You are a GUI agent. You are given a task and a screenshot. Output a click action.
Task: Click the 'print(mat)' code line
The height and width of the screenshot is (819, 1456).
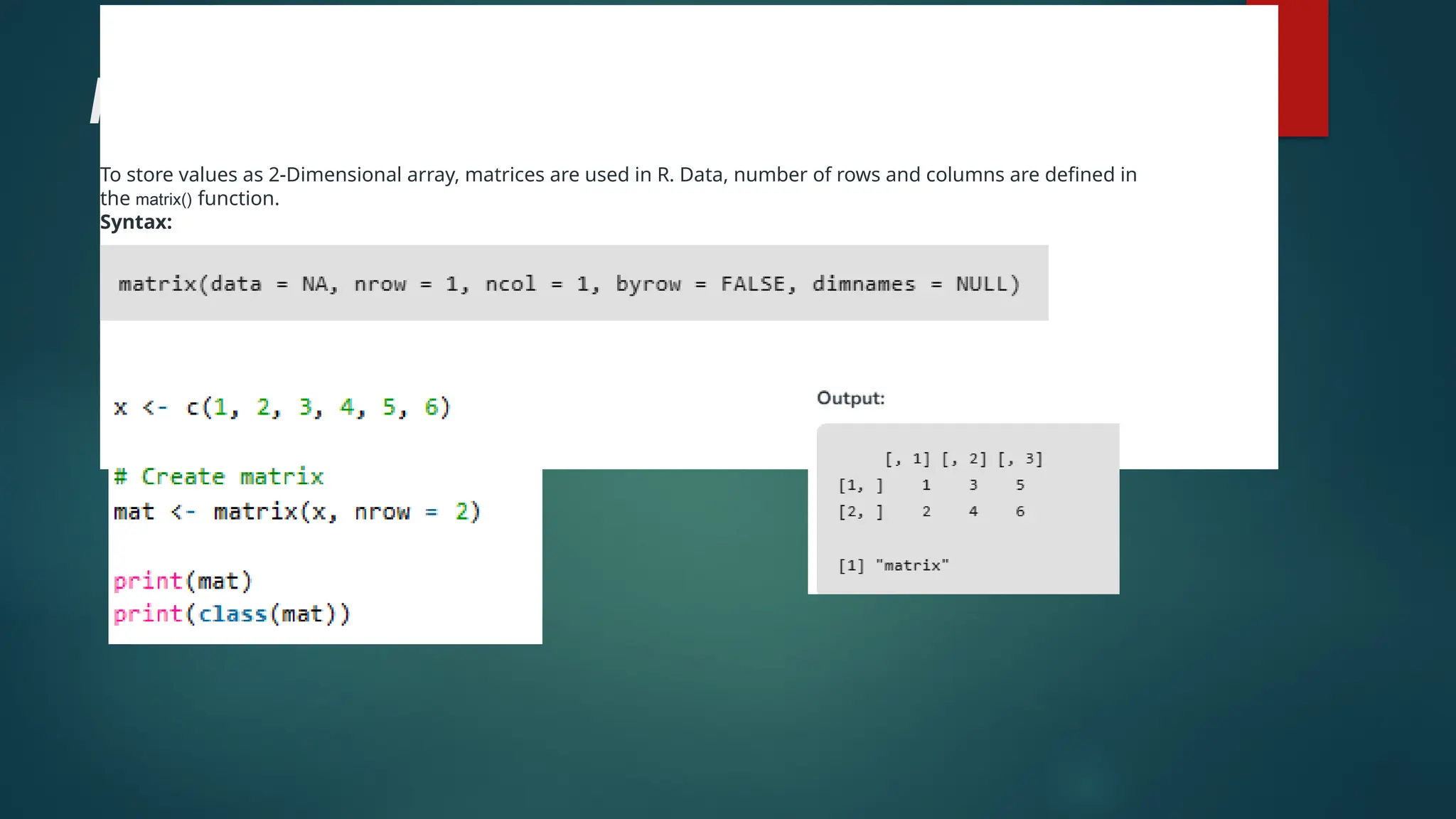(x=183, y=582)
